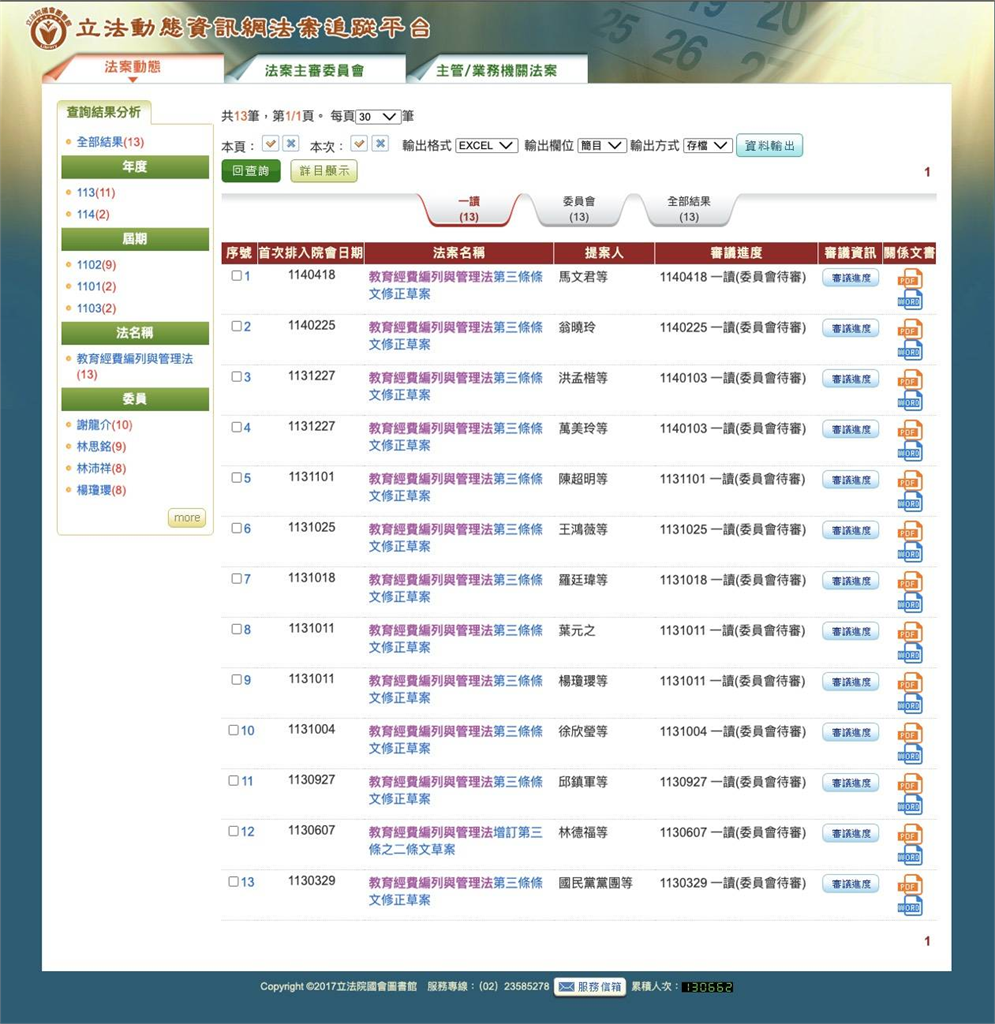Screen dimensions: 995x1024
Task: Open Word document for row 11 邱鎮軍等
Action: click(909, 805)
